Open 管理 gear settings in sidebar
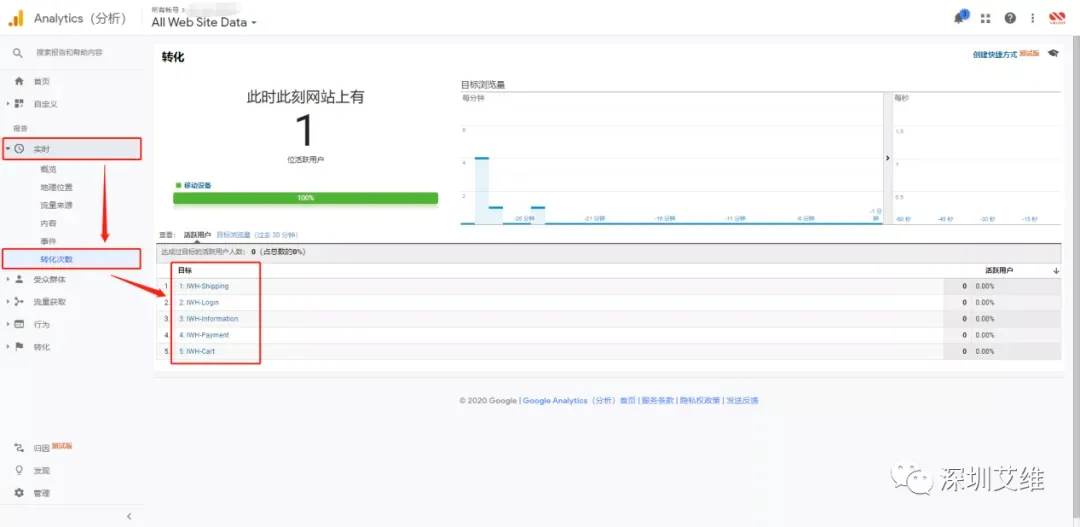The height and width of the screenshot is (527, 1080). pyautogui.click(x=19, y=493)
